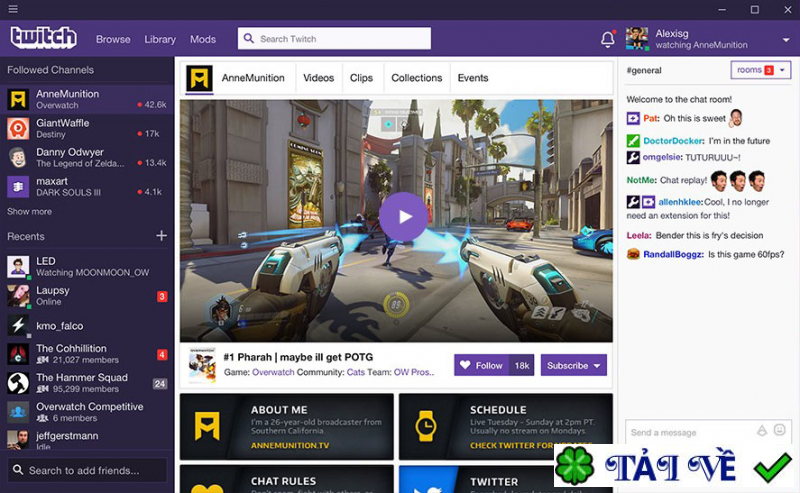Click Laupsy friend avatar
Image resolution: width=800 pixels, height=493 pixels.
[18, 296]
